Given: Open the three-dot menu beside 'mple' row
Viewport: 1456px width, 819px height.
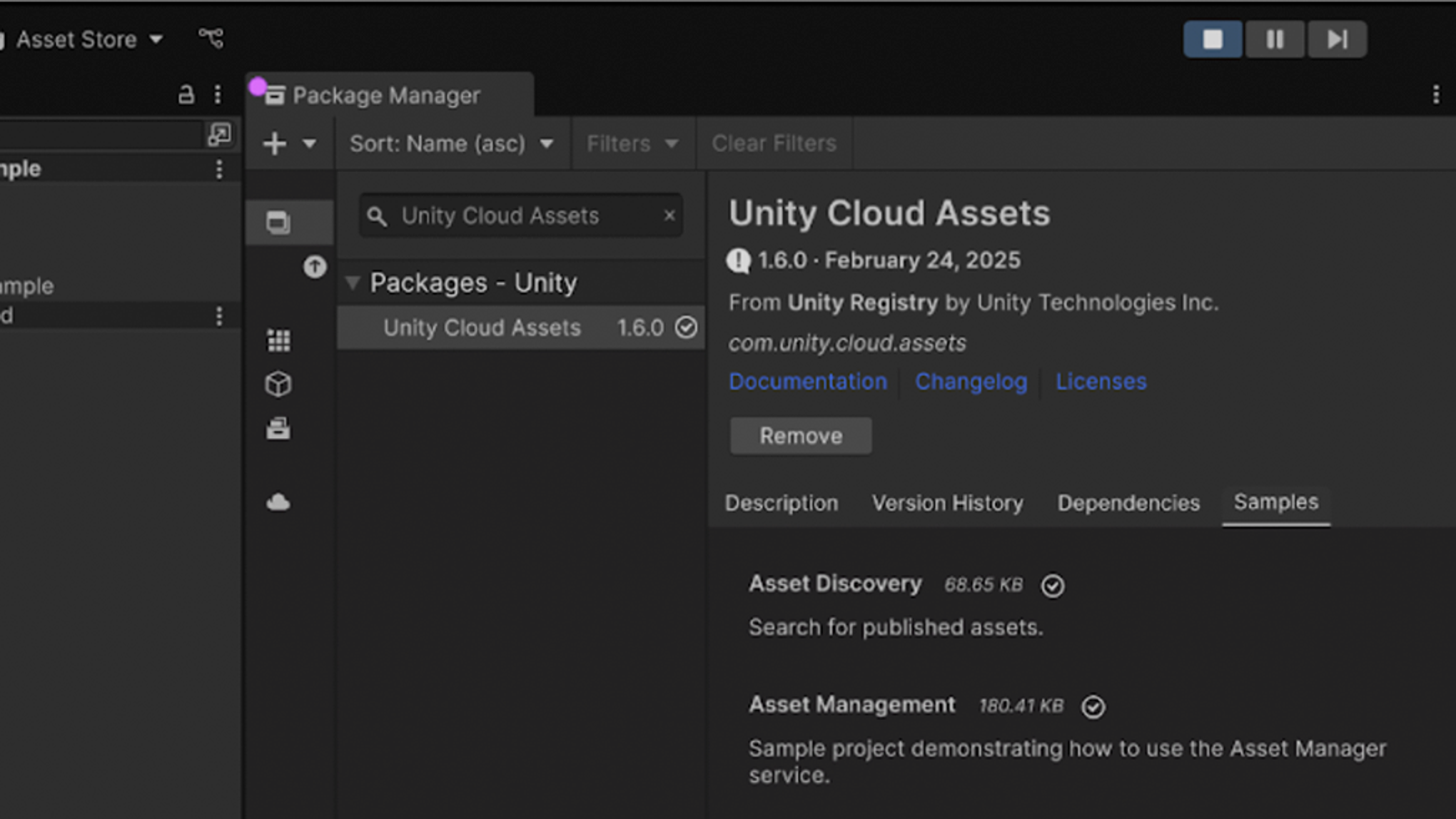Looking at the screenshot, I should coord(219,169).
